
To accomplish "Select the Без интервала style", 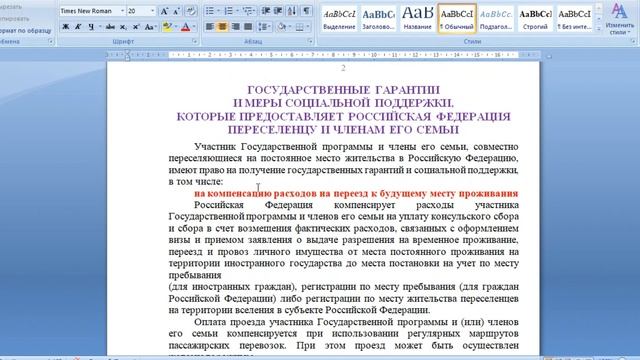I will [574, 19].
